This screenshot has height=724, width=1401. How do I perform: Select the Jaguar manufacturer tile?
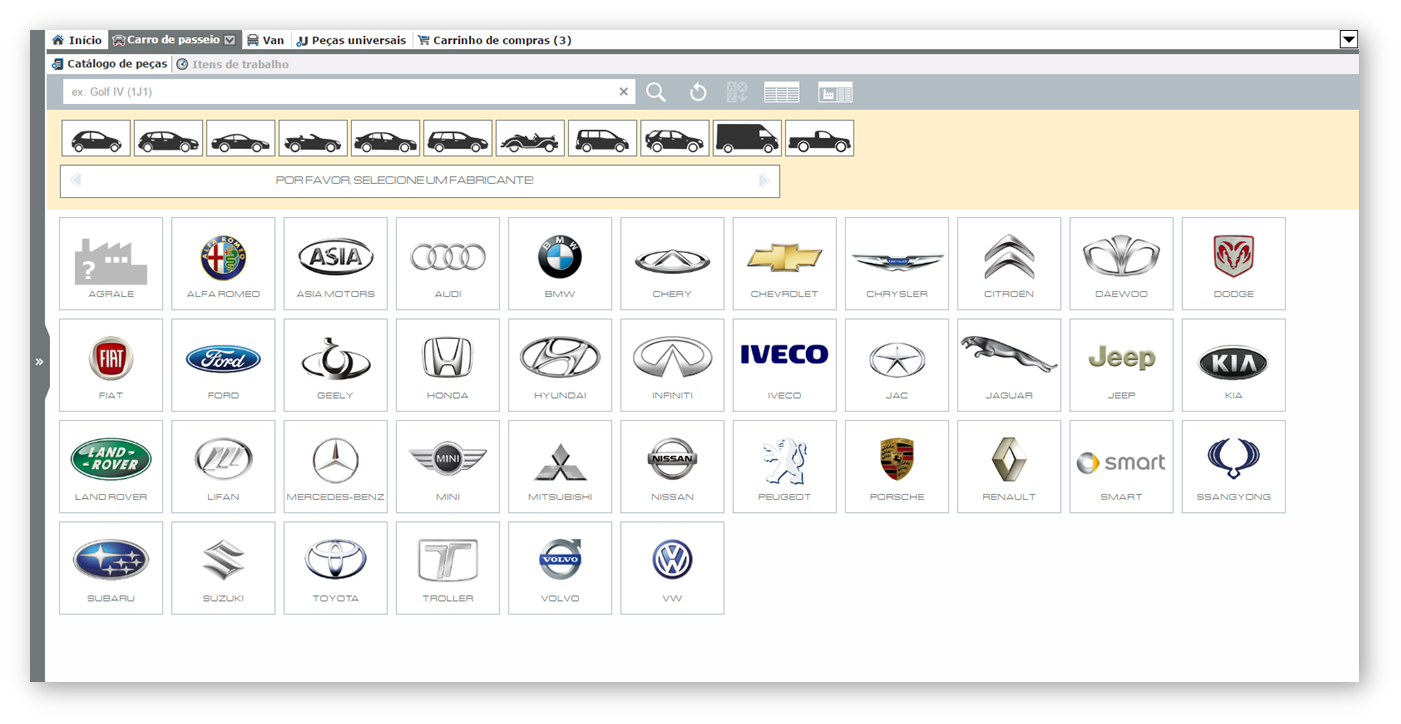[1009, 365]
